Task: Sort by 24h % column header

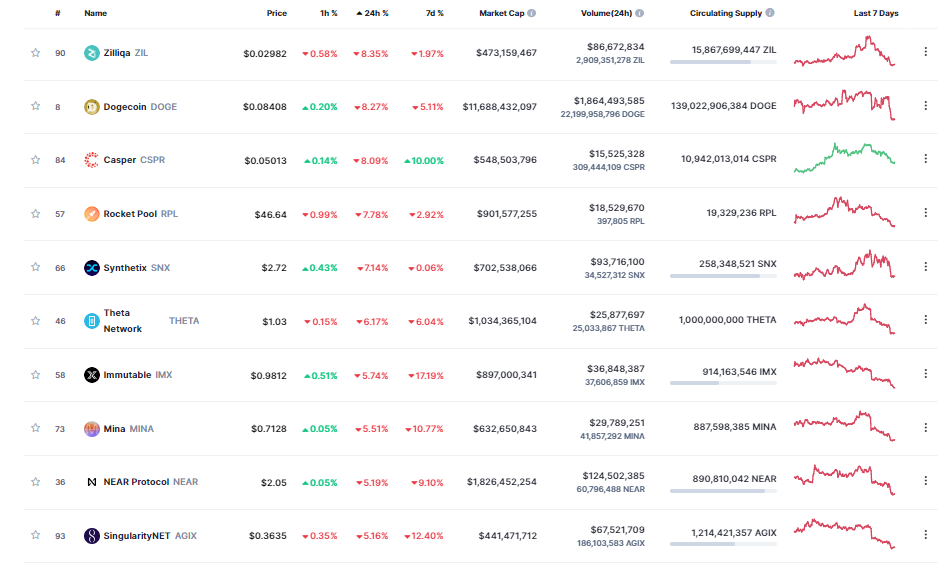Action: [376, 13]
